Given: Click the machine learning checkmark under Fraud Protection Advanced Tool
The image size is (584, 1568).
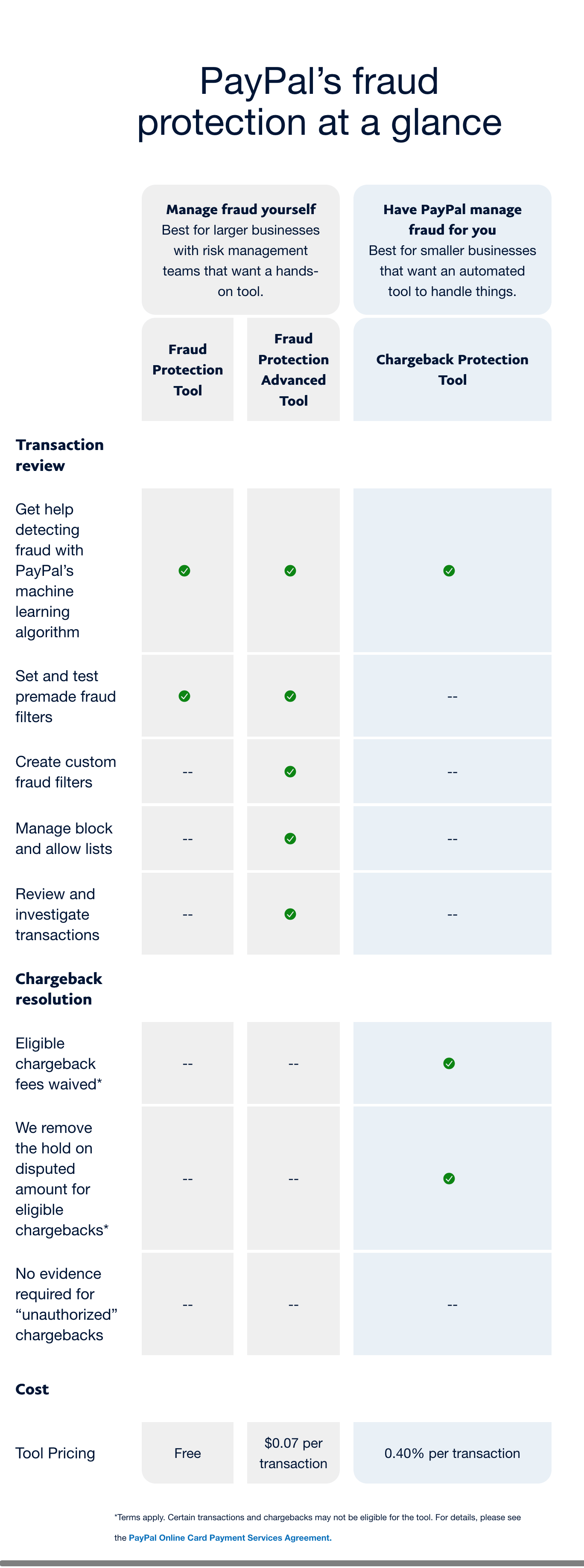Looking at the screenshot, I should coord(290,570).
